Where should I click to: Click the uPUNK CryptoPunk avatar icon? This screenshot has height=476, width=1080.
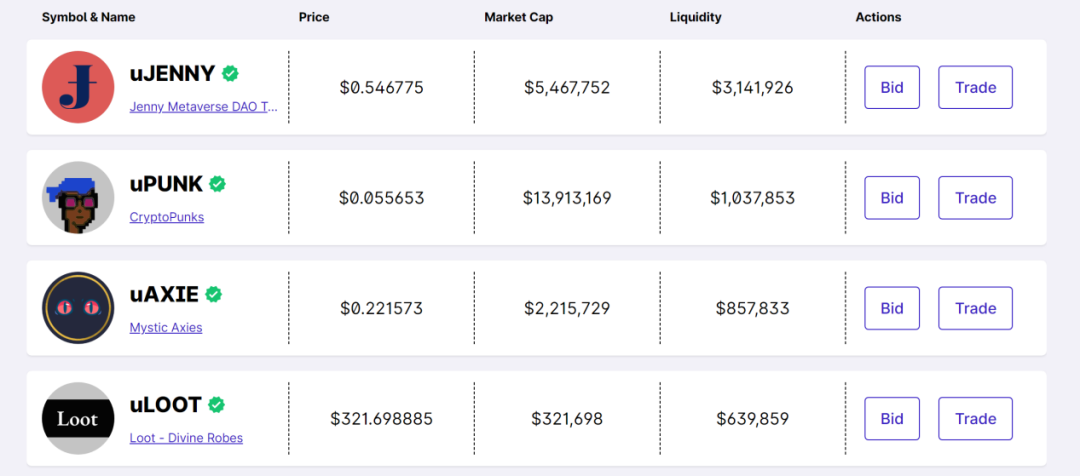pyautogui.click(x=78, y=198)
